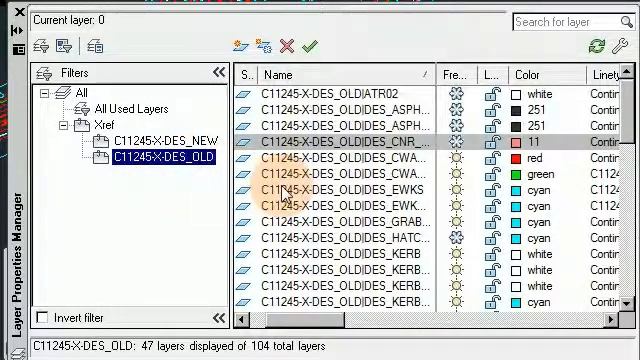Click the double chevron beside Invert filter
Viewport: 640px width, 360px height.
[x=219, y=318]
